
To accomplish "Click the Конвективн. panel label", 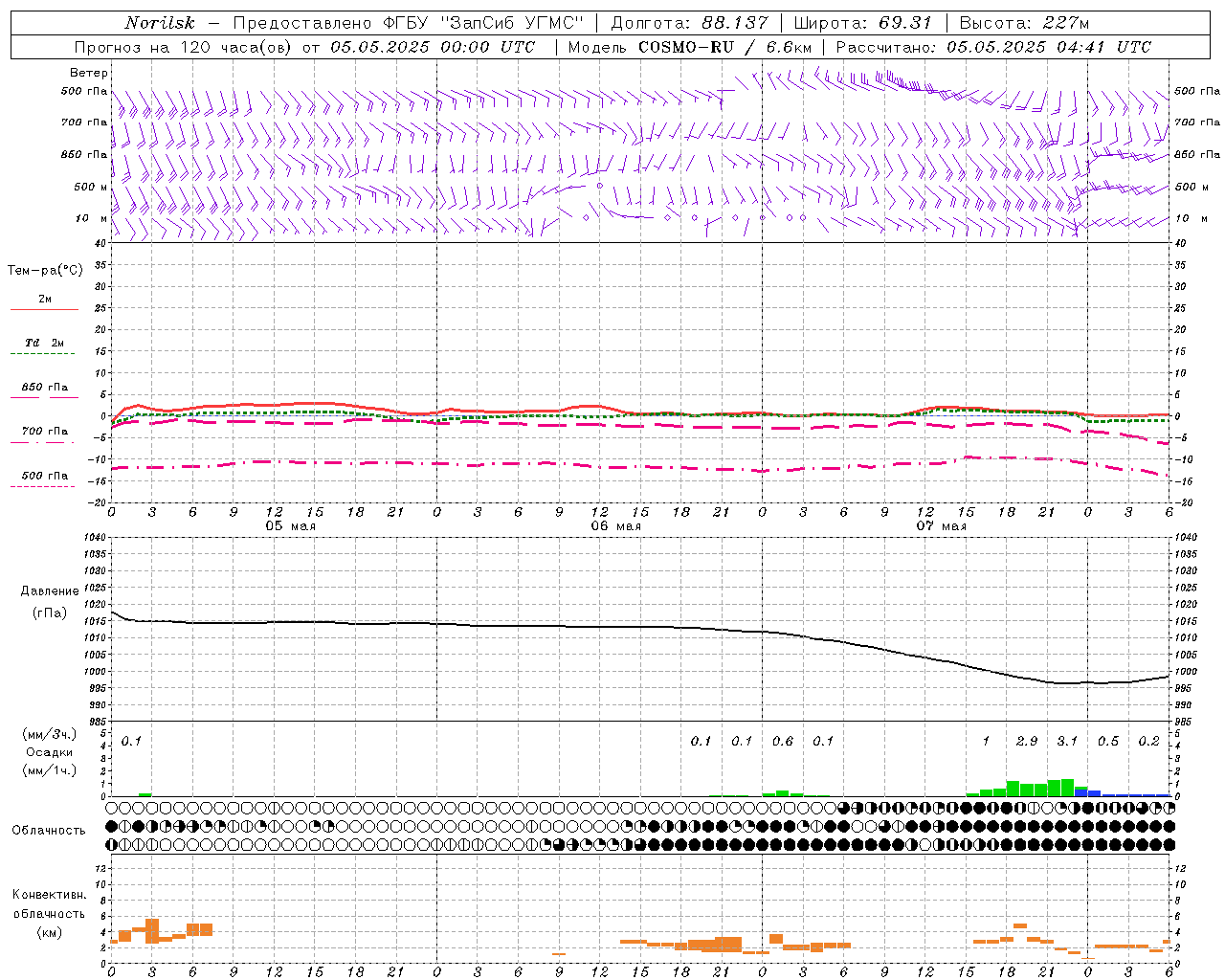I will (50, 895).
